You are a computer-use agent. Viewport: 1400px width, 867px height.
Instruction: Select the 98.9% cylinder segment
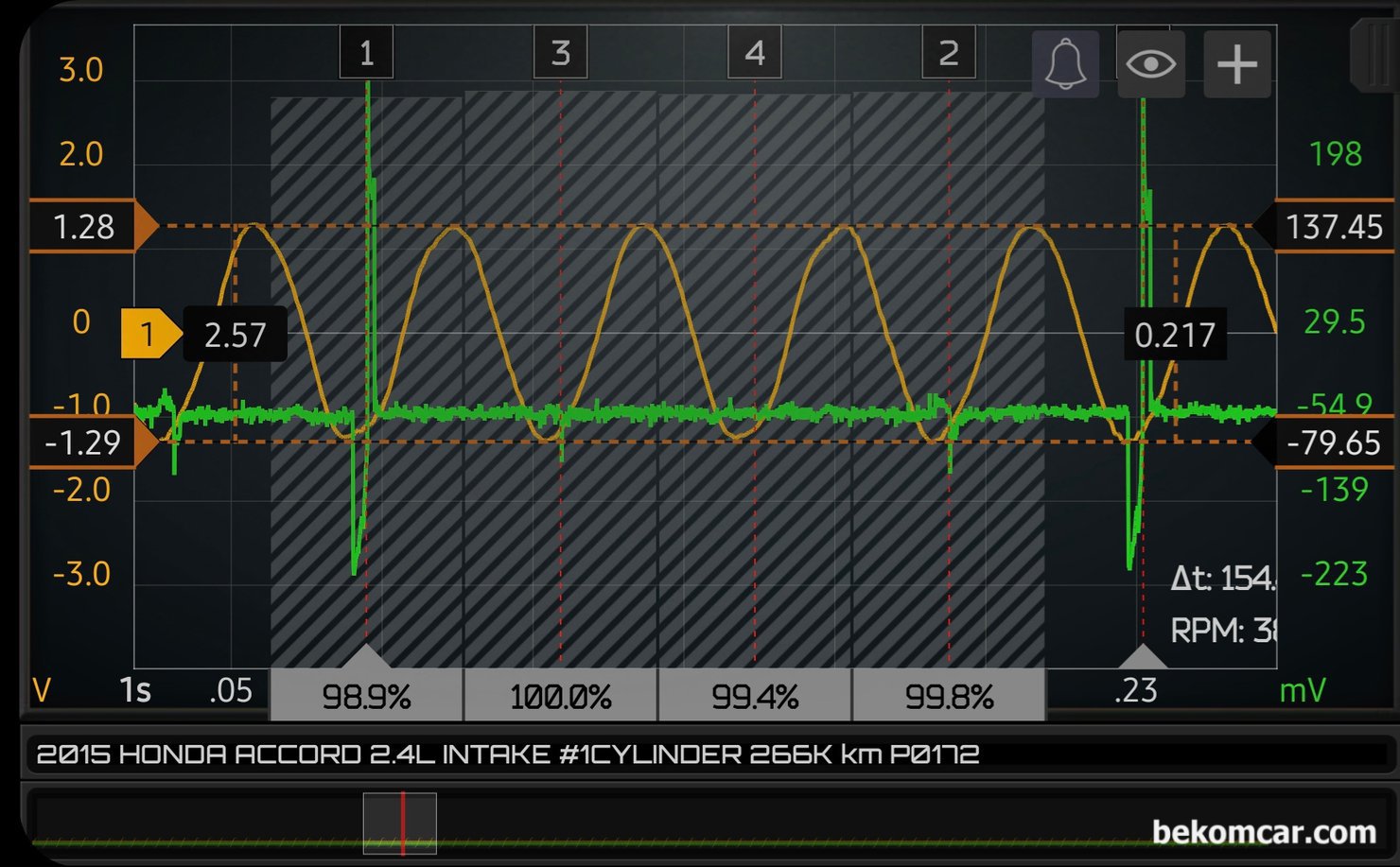(366, 697)
